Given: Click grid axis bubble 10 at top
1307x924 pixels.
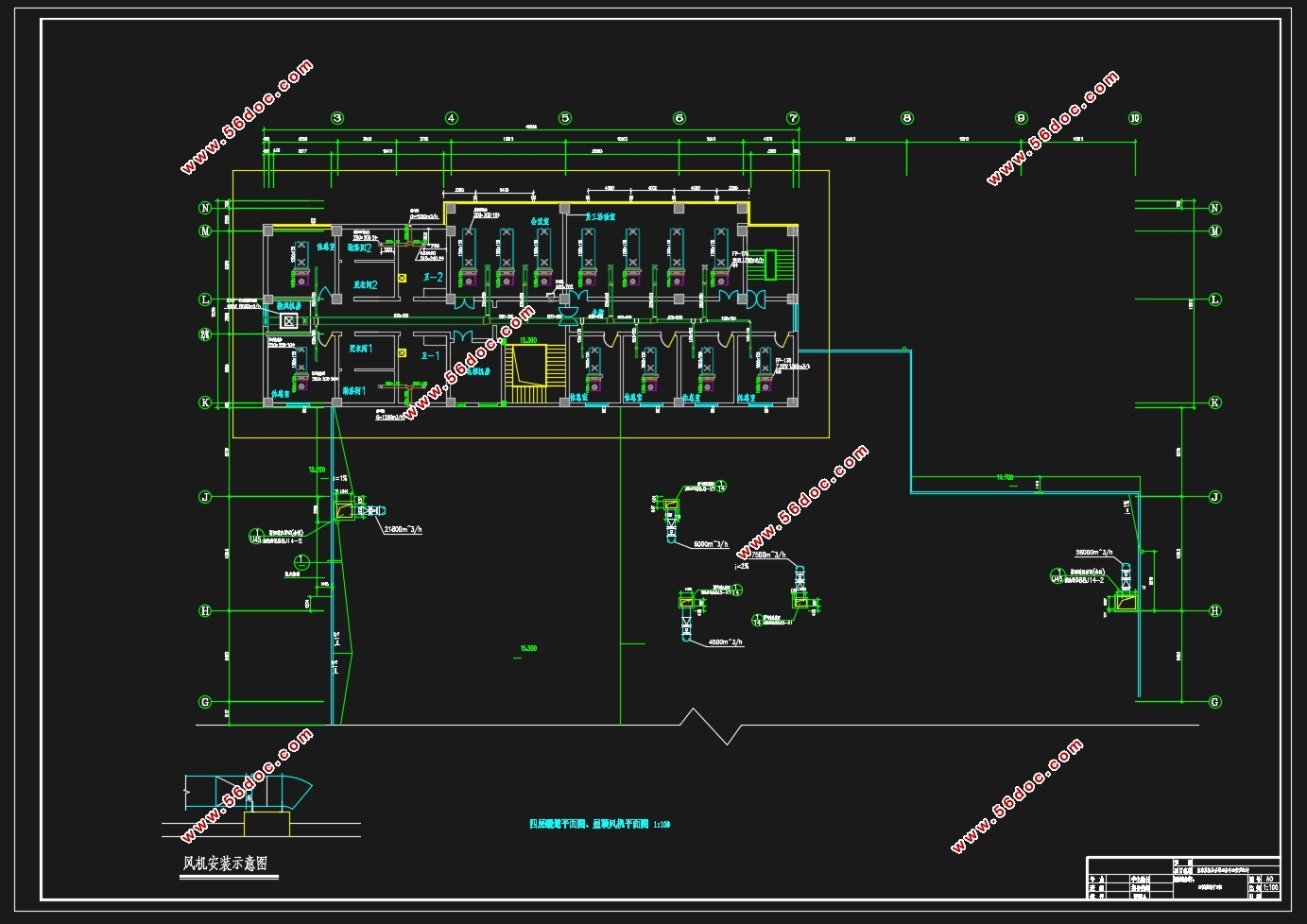Looking at the screenshot, I should (x=1135, y=118).
